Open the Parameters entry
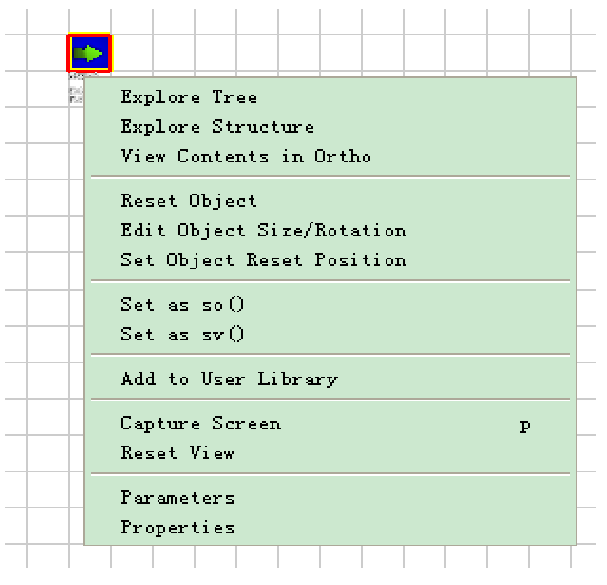 tap(177, 497)
